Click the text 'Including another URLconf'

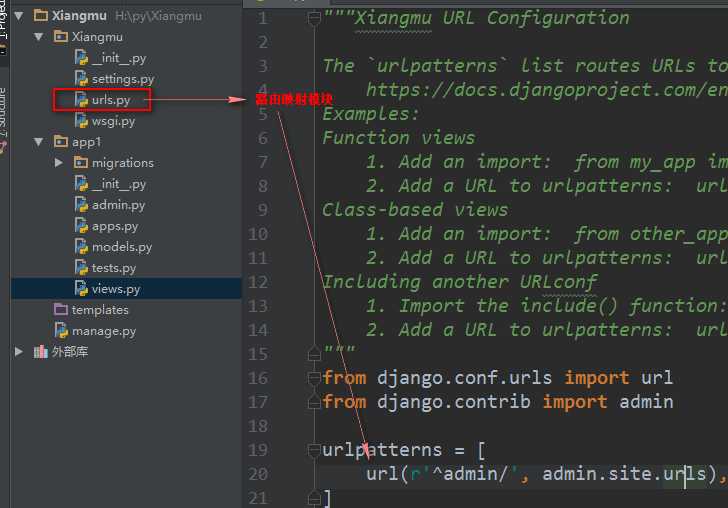(460, 282)
